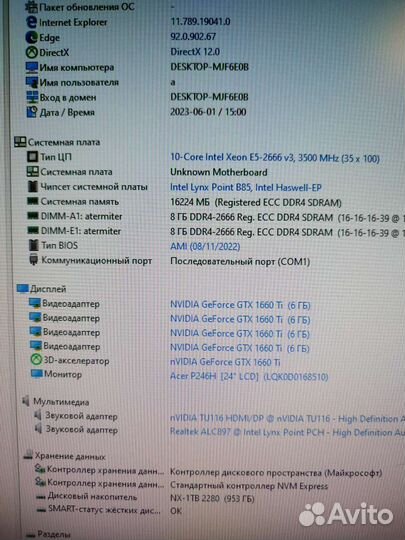Screen dimensions: 405x540
Task: Click the Тип BIOS chip icon
Action: coord(33,245)
